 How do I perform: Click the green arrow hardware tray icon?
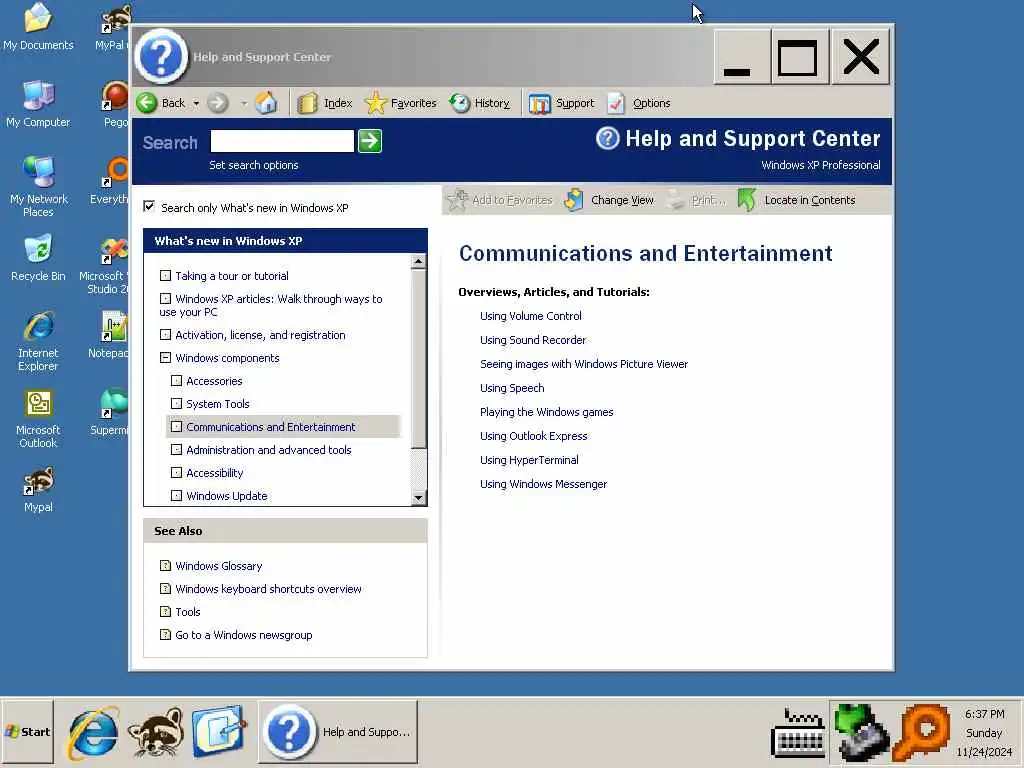tap(861, 733)
